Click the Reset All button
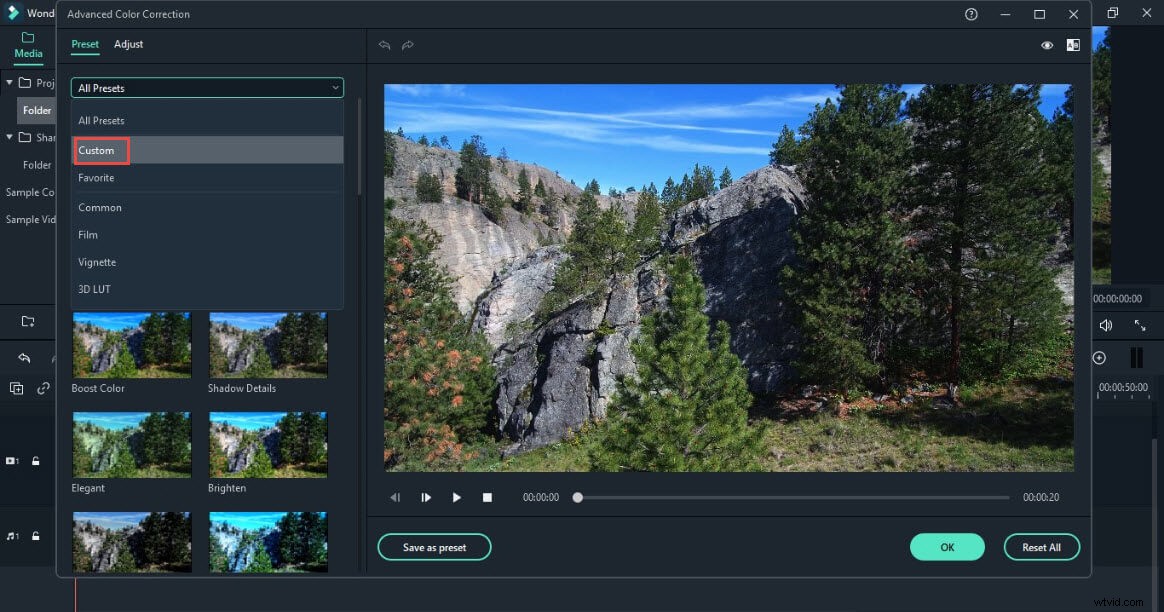 click(x=1042, y=547)
